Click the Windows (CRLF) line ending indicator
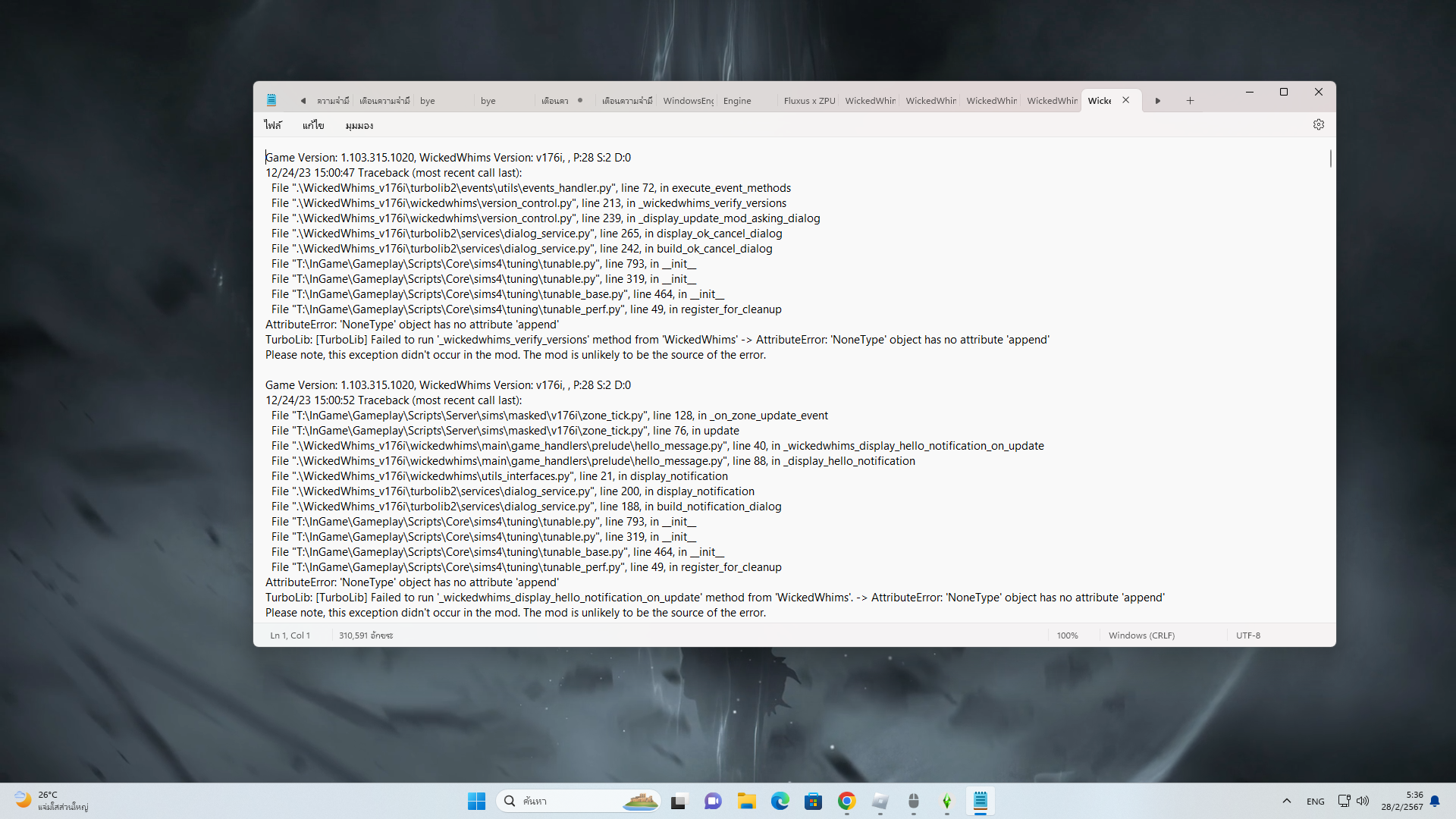This screenshot has width=1456, height=819. [1142, 635]
